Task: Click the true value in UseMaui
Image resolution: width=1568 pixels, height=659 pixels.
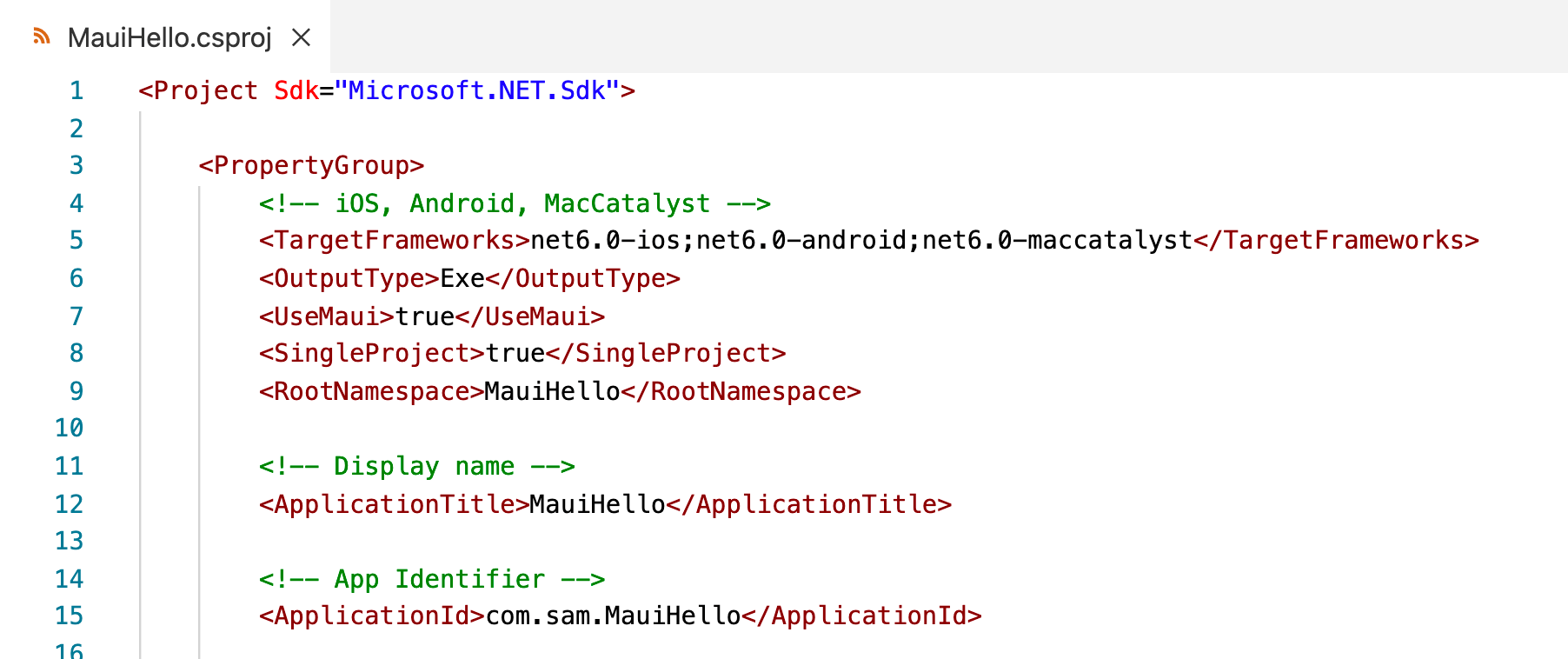Action: (x=425, y=316)
